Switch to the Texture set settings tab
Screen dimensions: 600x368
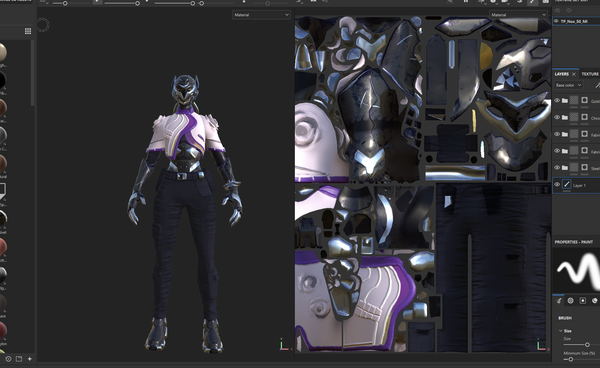[x=590, y=74]
